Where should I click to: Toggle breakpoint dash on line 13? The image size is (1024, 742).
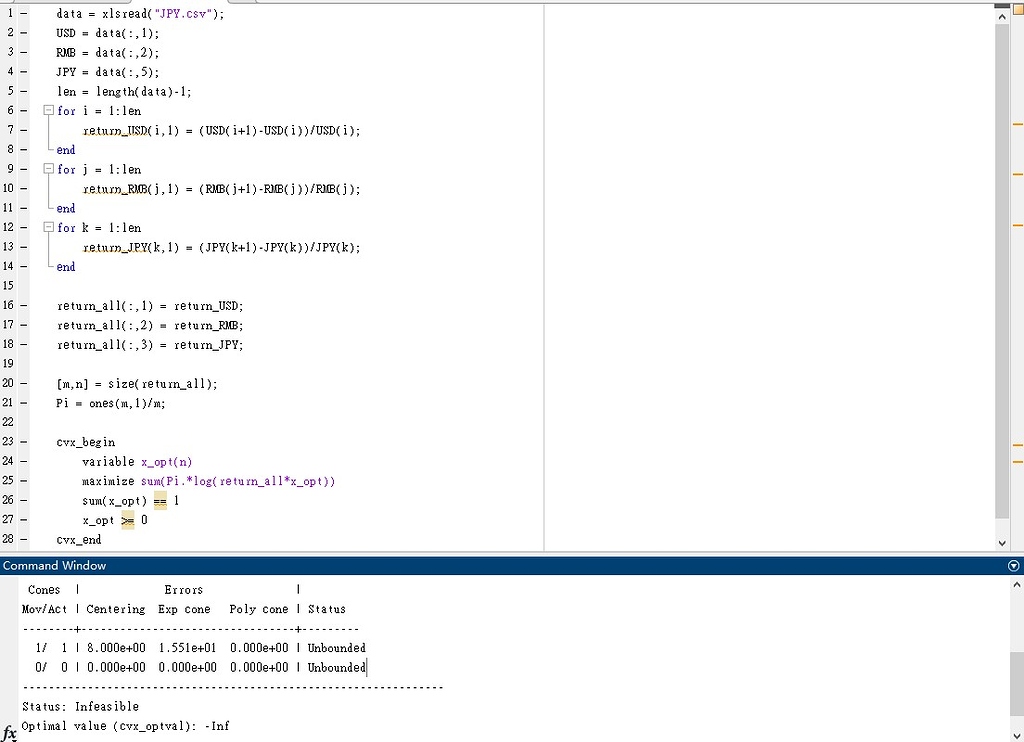pyautogui.click(x=24, y=247)
